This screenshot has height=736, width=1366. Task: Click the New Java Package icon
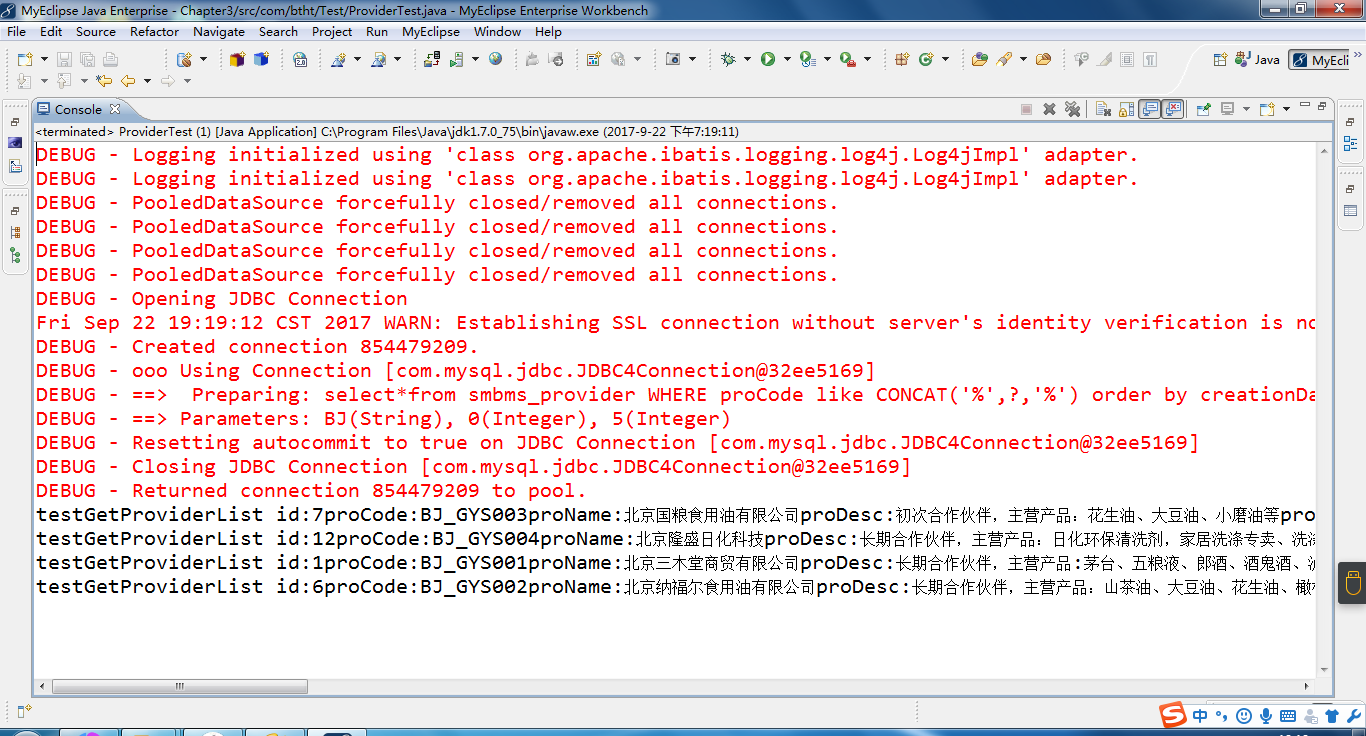(x=902, y=59)
